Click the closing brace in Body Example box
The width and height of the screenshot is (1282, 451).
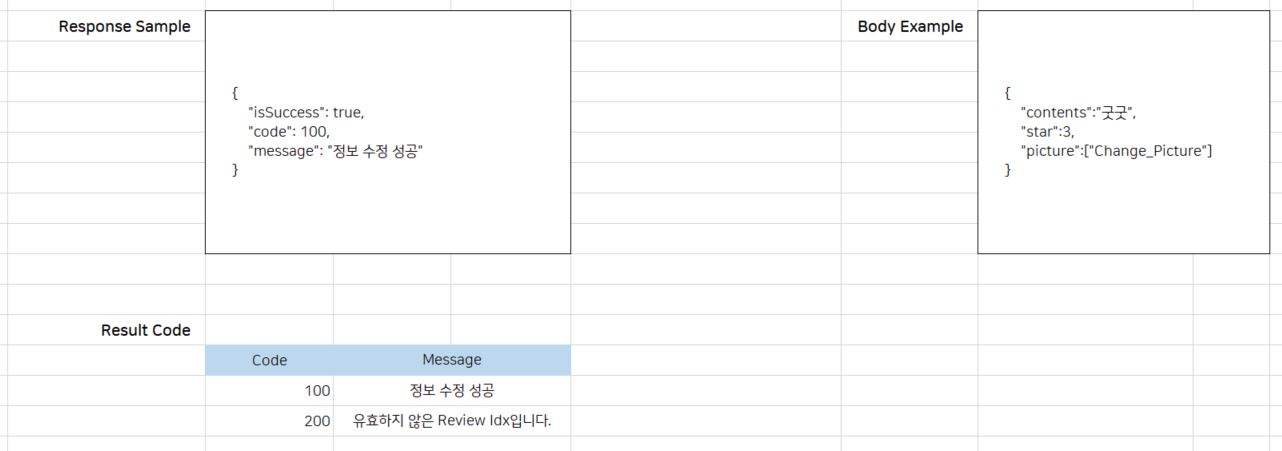(1007, 170)
